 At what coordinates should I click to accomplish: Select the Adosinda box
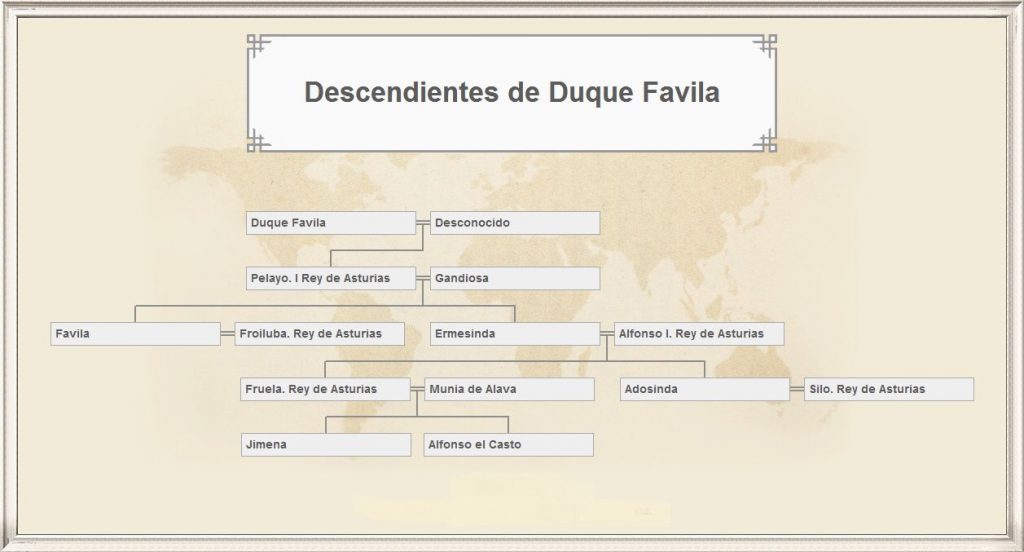[705, 389]
